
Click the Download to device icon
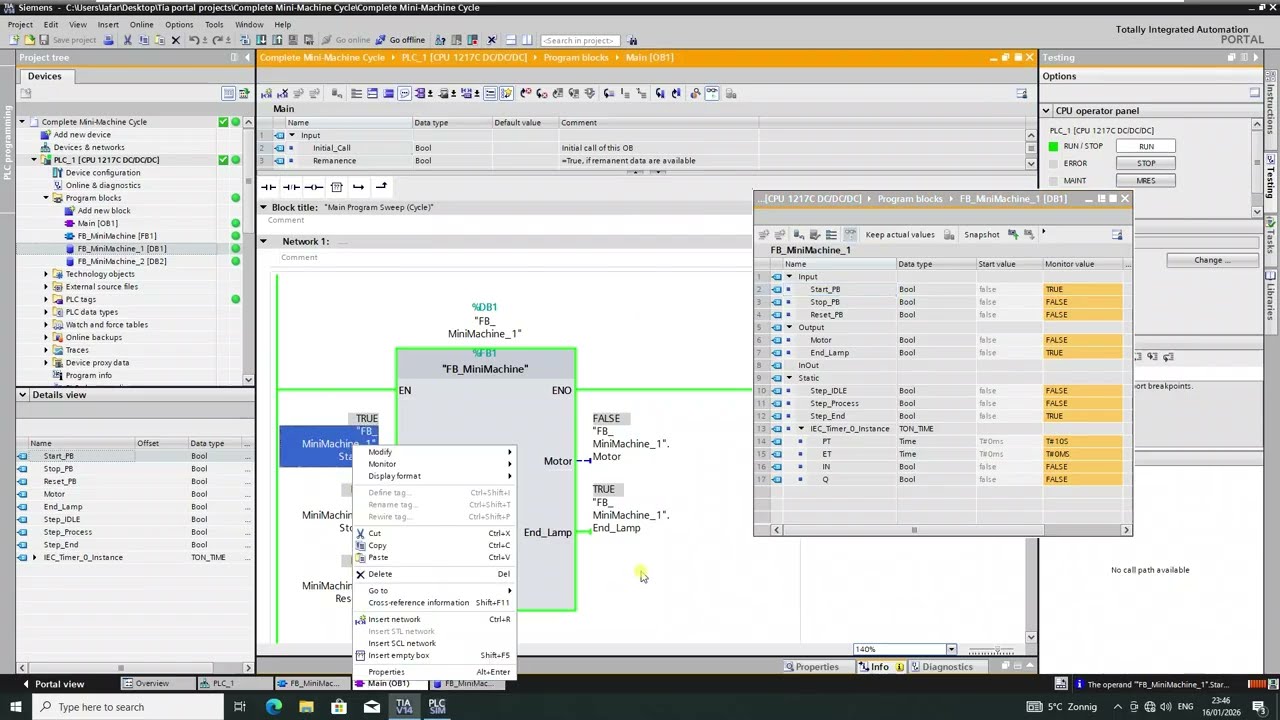(261, 40)
